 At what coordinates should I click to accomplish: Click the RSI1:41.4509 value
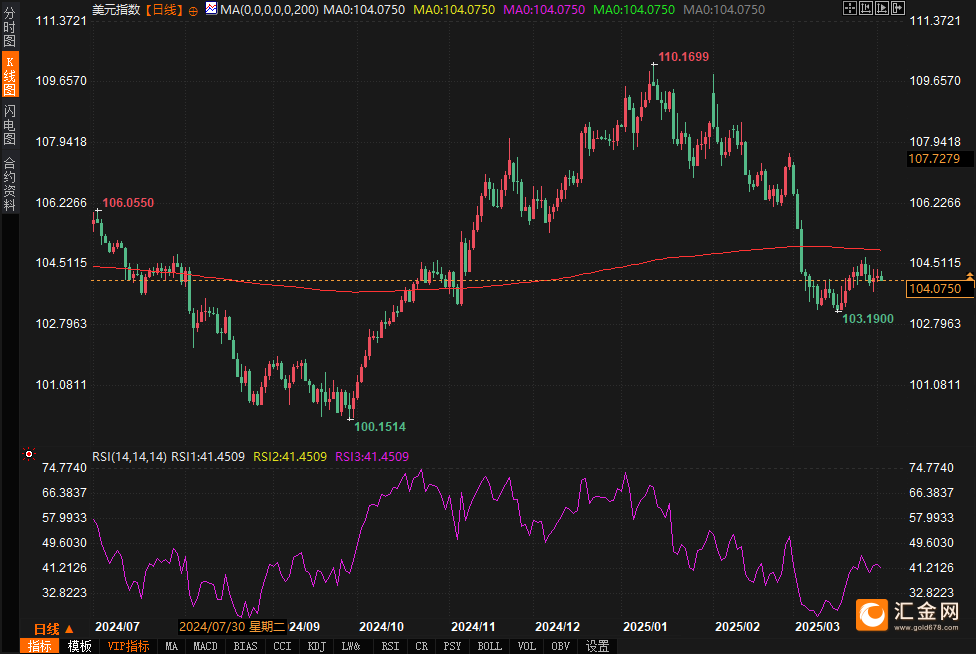[x=208, y=457]
